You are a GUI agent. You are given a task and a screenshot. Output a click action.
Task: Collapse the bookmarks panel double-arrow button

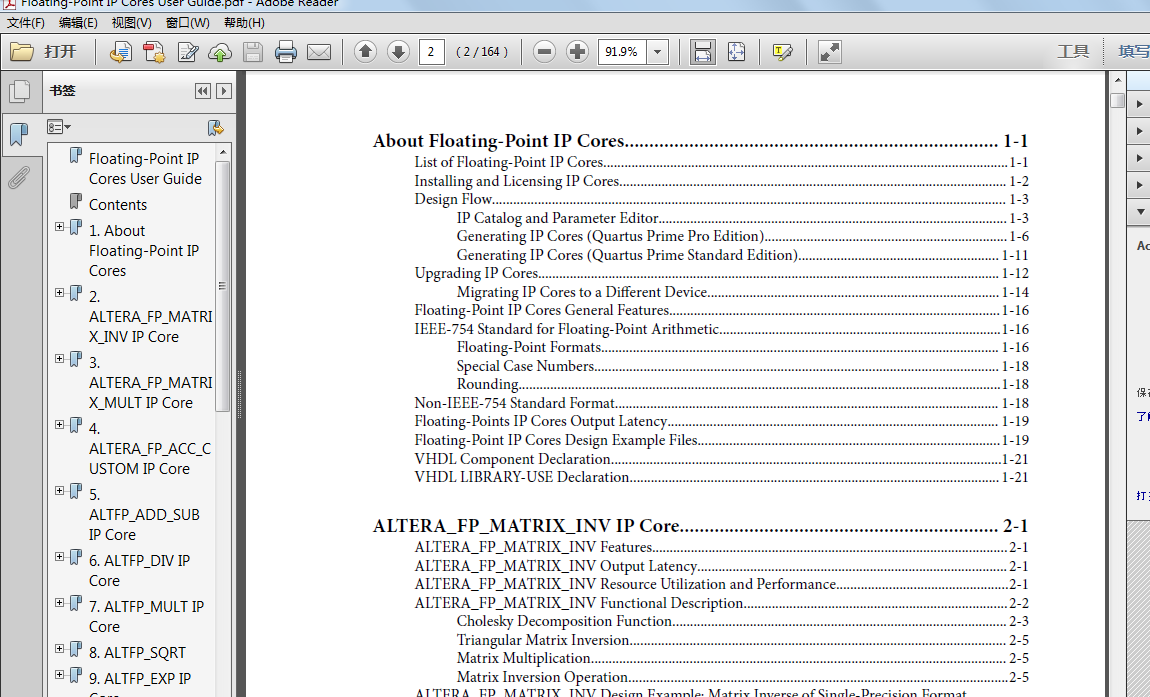click(x=203, y=91)
